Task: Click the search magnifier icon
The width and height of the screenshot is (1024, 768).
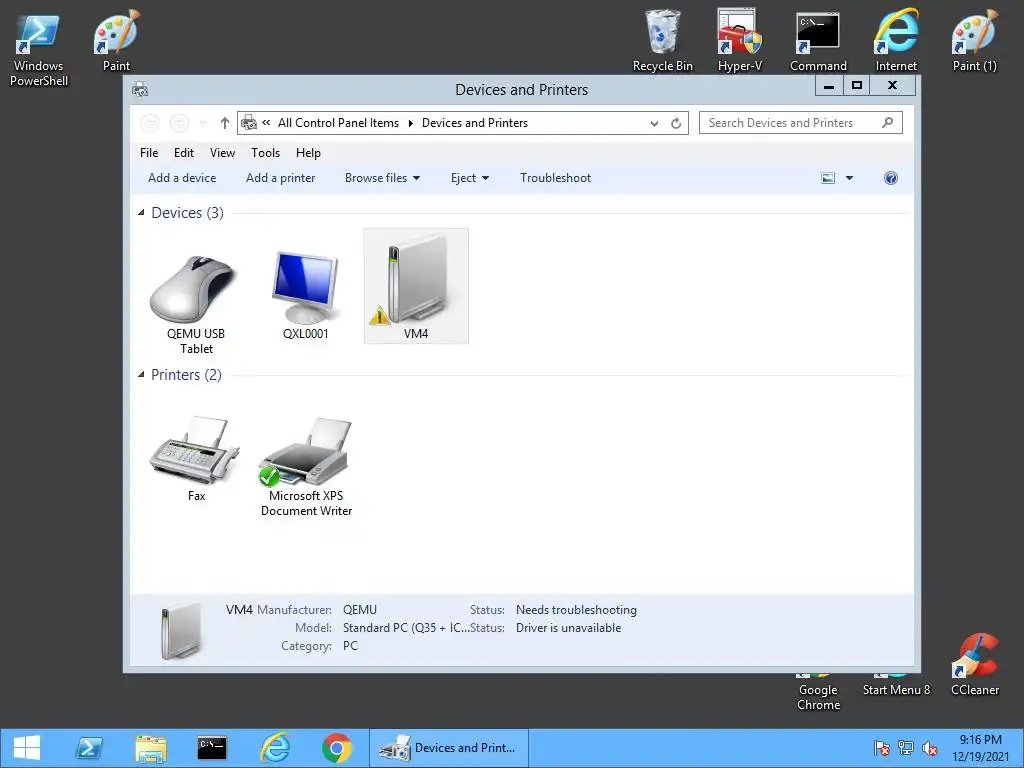Action: pos(888,122)
